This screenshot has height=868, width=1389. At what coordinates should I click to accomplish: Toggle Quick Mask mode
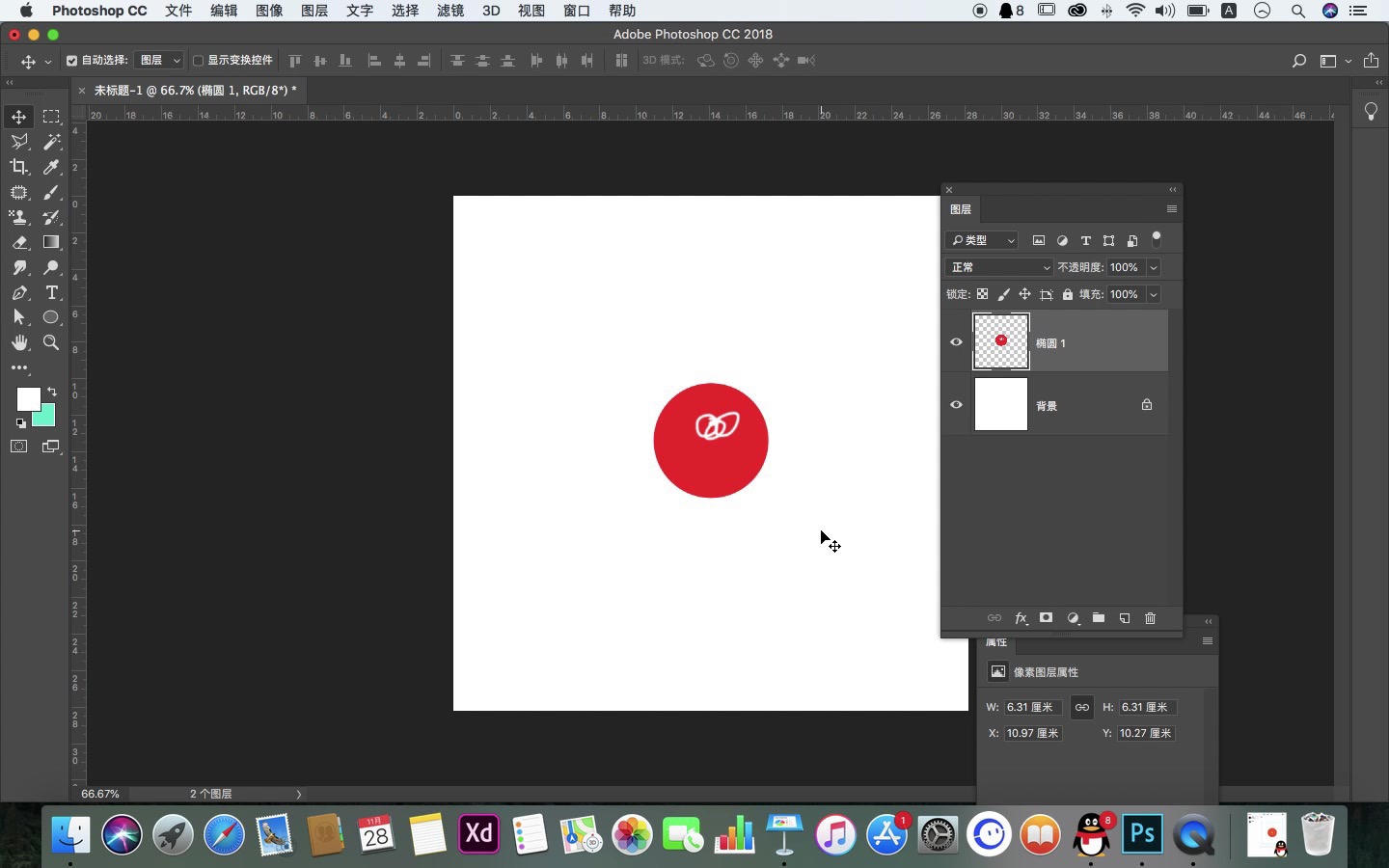[x=18, y=447]
